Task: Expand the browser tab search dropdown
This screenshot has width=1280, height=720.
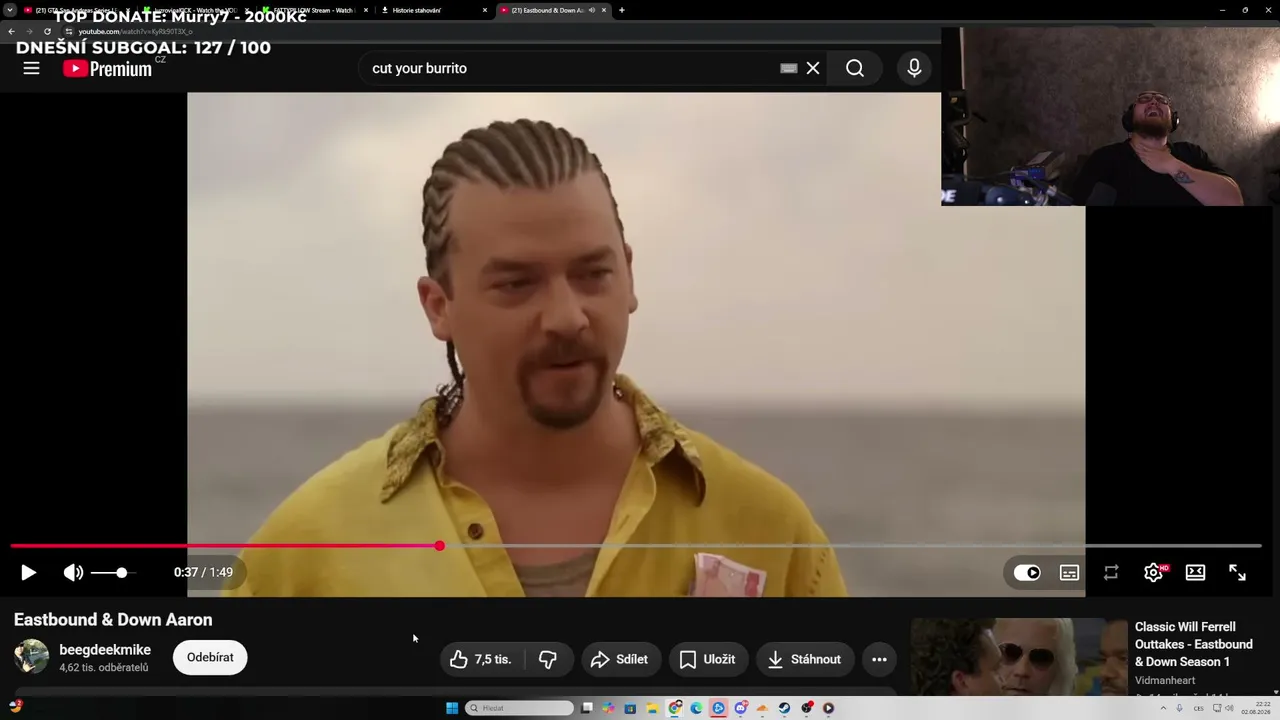Action: 9,10
